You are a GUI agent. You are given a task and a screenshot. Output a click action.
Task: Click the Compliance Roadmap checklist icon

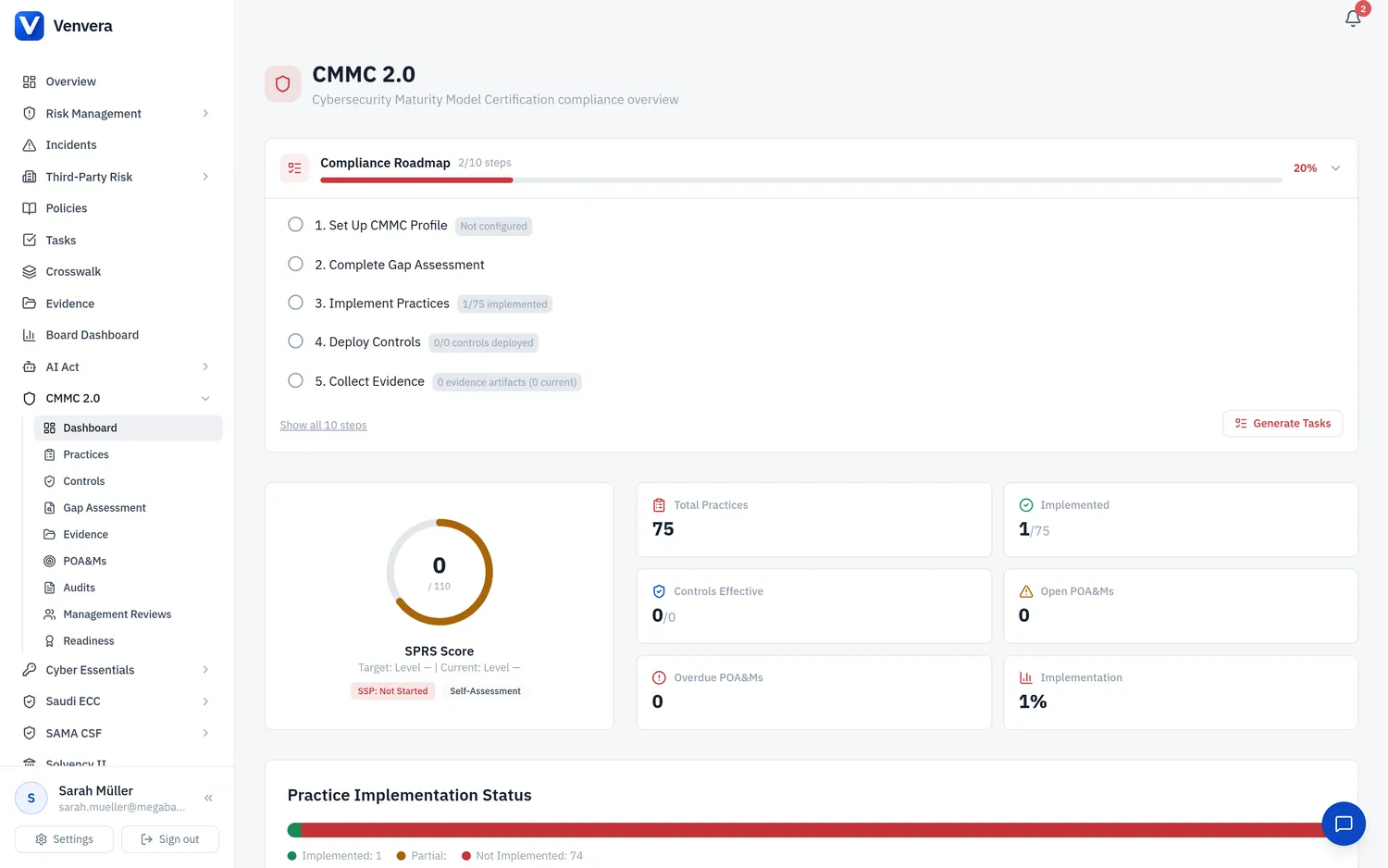click(294, 168)
